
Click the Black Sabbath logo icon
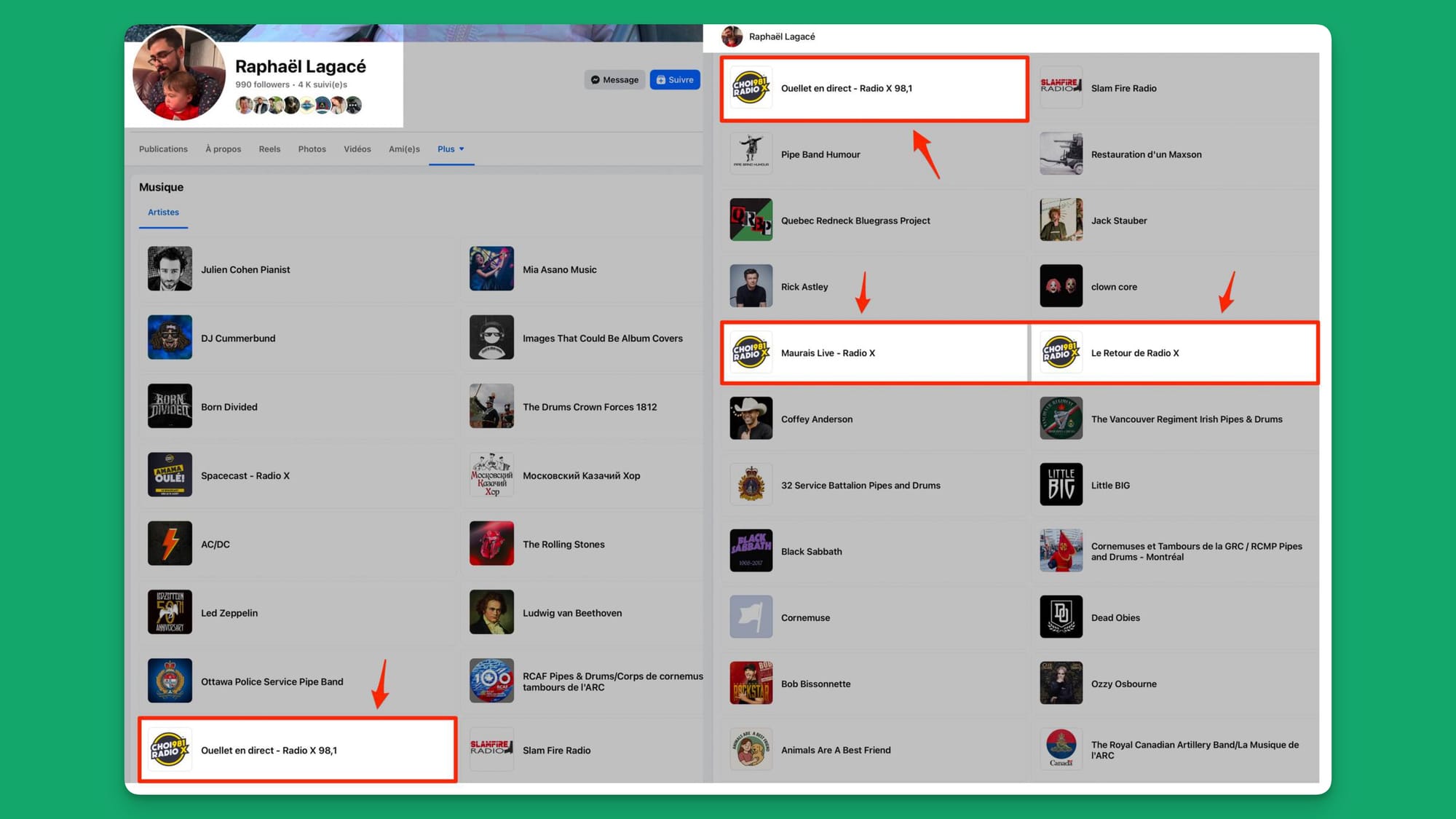[751, 551]
